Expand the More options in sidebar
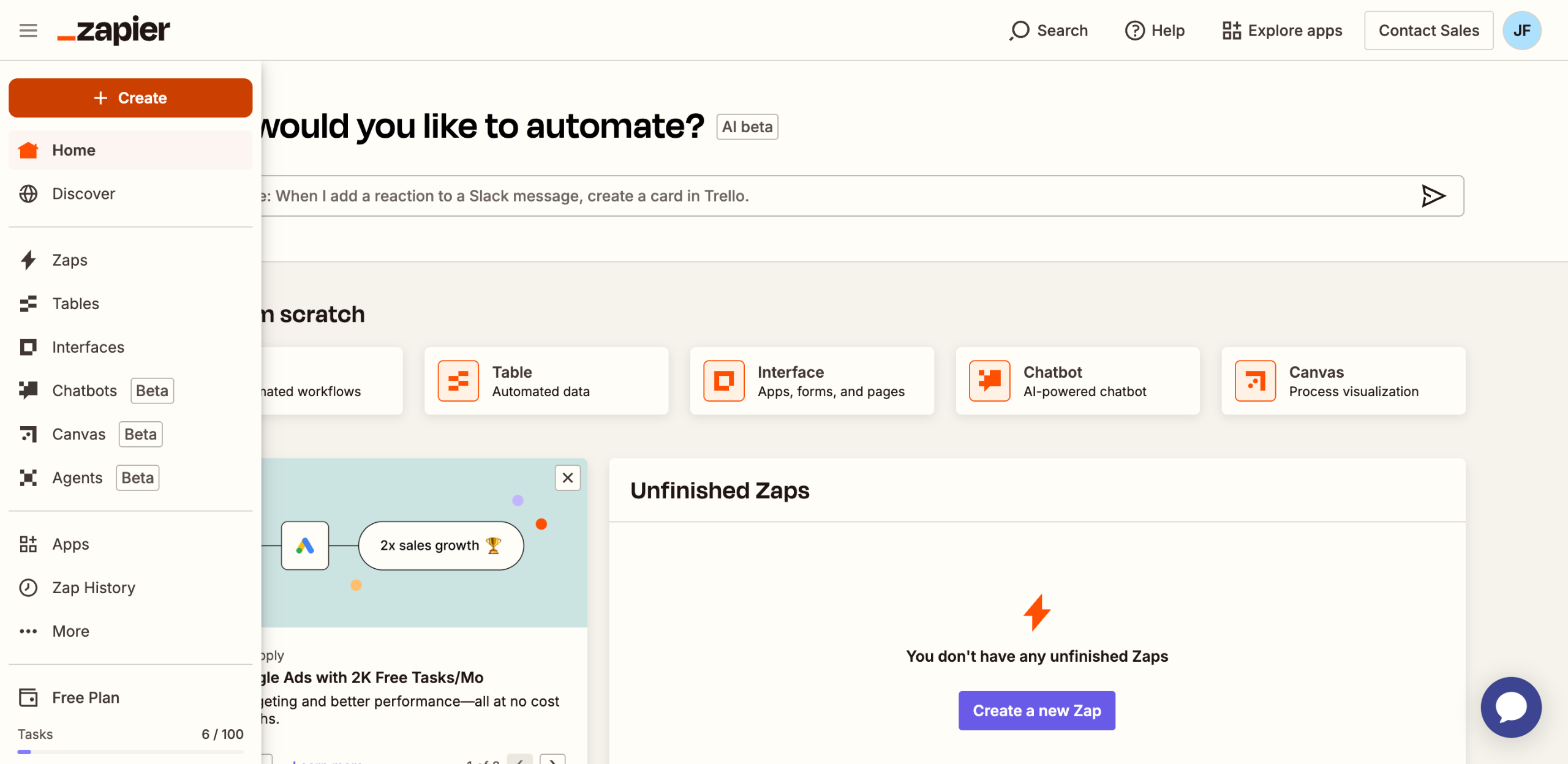Image resolution: width=1568 pixels, height=764 pixels. tap(70, 631)
